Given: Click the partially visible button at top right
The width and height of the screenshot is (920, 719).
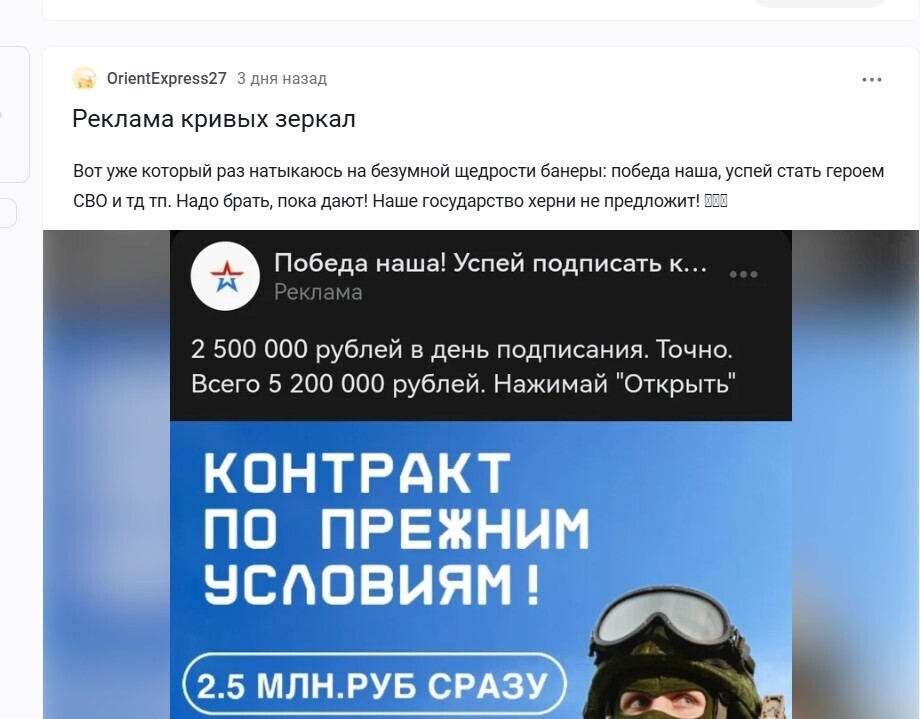Looking at the screenshot, I should 820,3.
